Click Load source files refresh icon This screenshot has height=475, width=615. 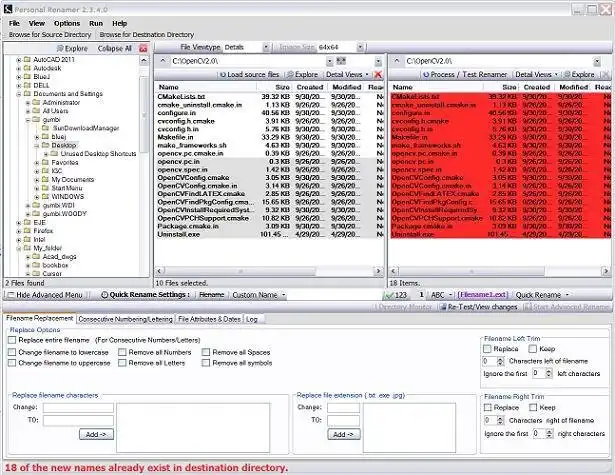tap(223, 75)
